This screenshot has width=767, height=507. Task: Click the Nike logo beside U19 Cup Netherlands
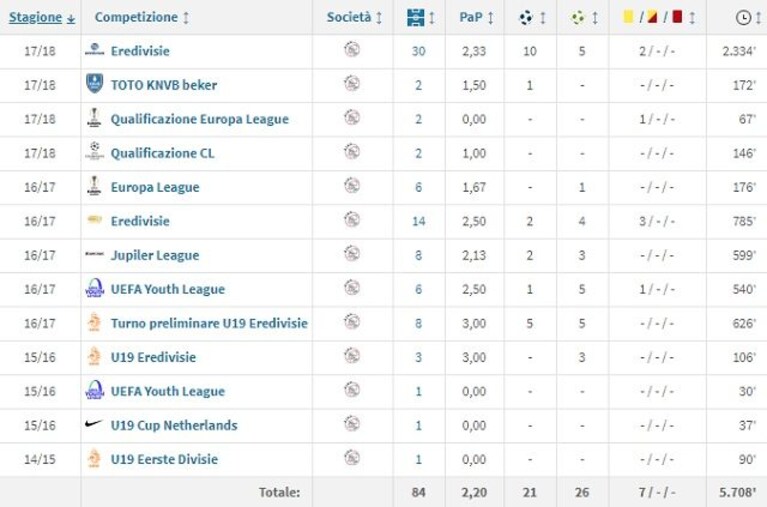click(94, 424)
